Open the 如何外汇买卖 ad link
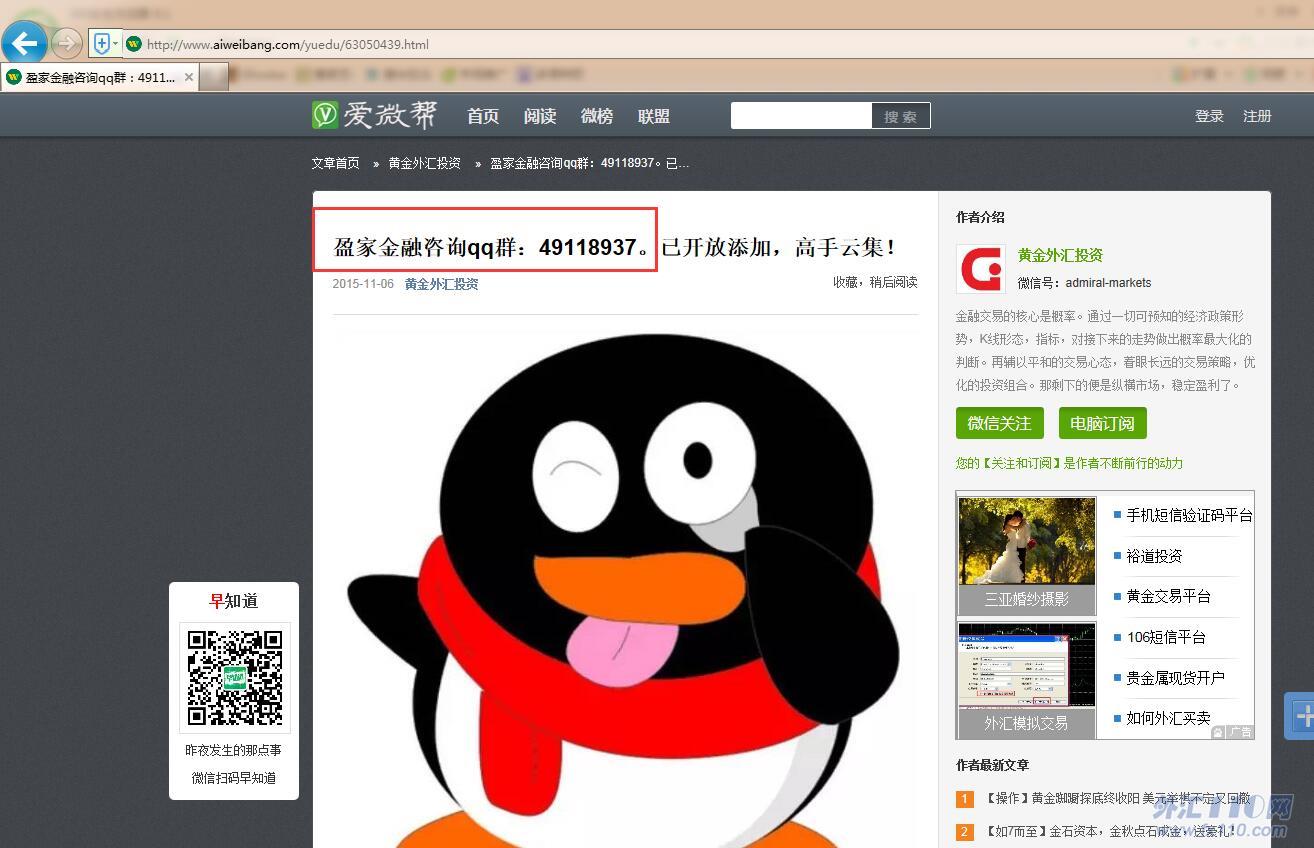The width and height of the screenshot is (1314, 848). [x=1168, y=718]
